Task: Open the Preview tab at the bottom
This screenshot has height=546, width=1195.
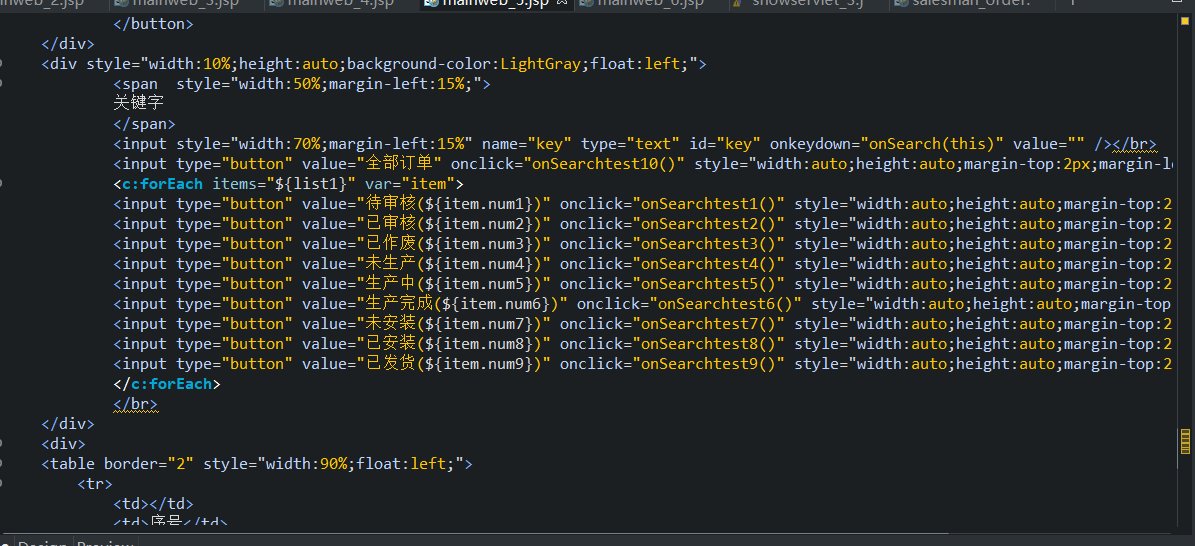Action: 105,543
